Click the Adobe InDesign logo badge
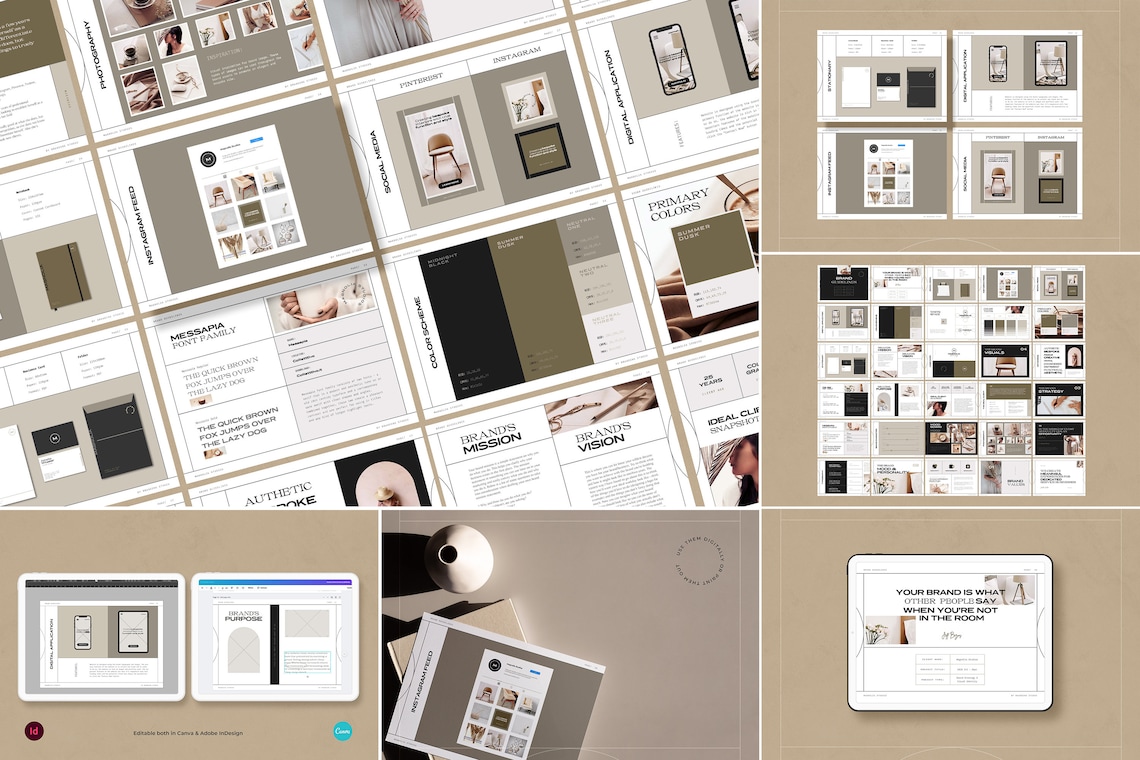The height and width of the screenshot is (760, 1140). pos(34,732)
